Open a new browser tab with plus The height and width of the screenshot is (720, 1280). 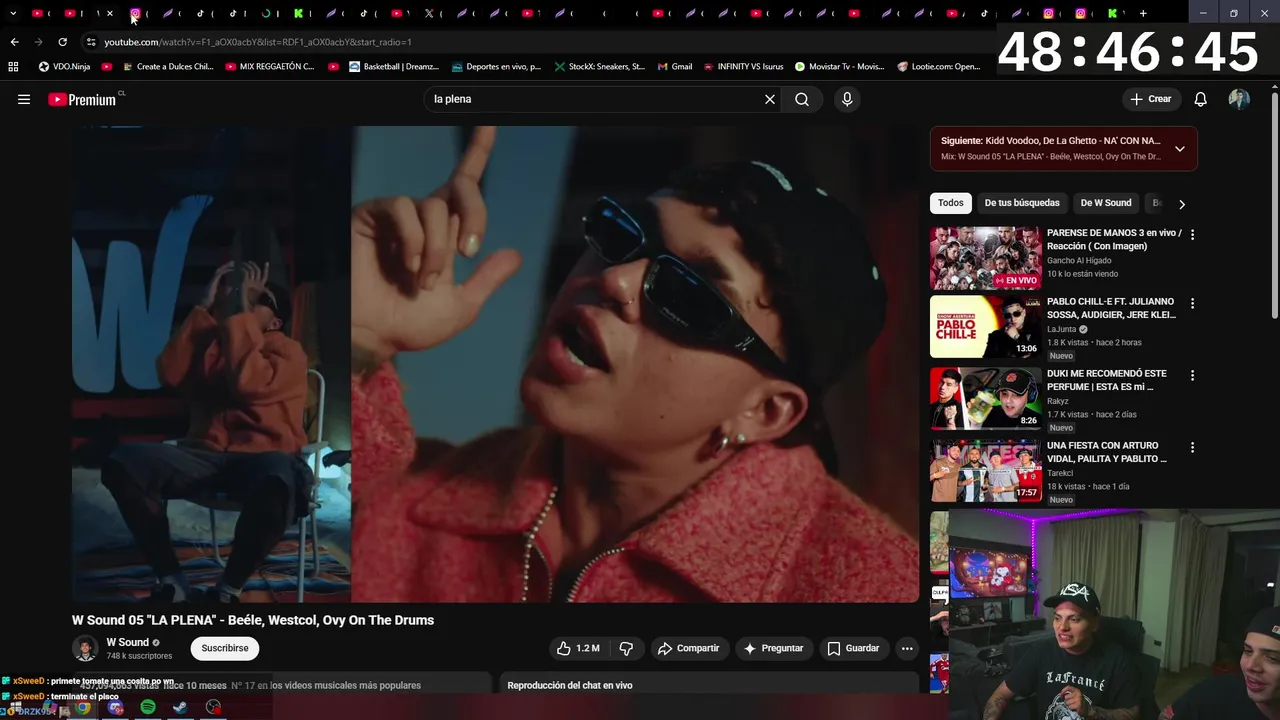coord(1143,13)
